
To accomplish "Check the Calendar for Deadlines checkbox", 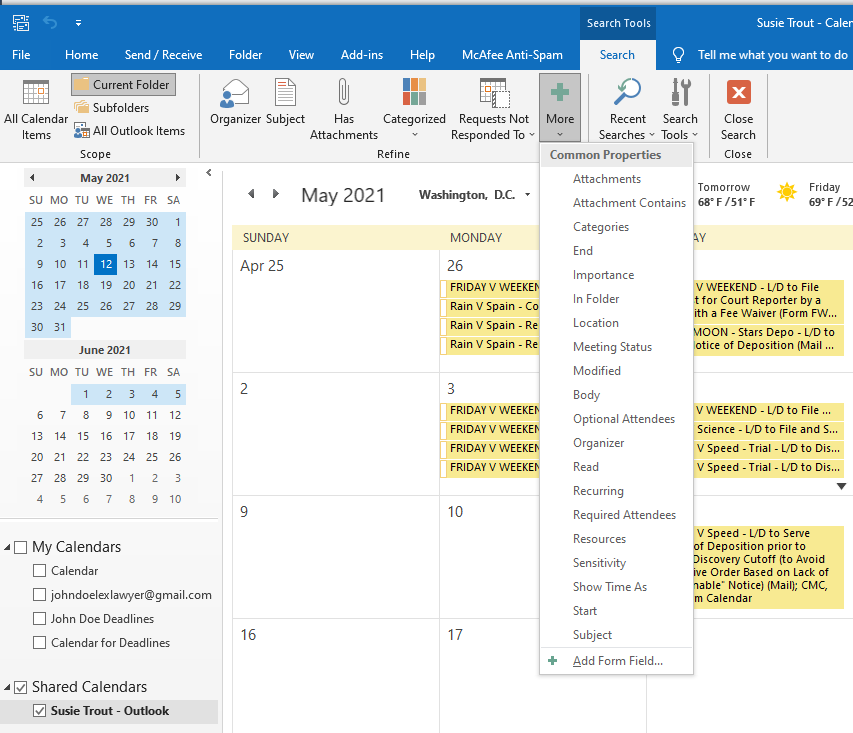I will (40, 643).
